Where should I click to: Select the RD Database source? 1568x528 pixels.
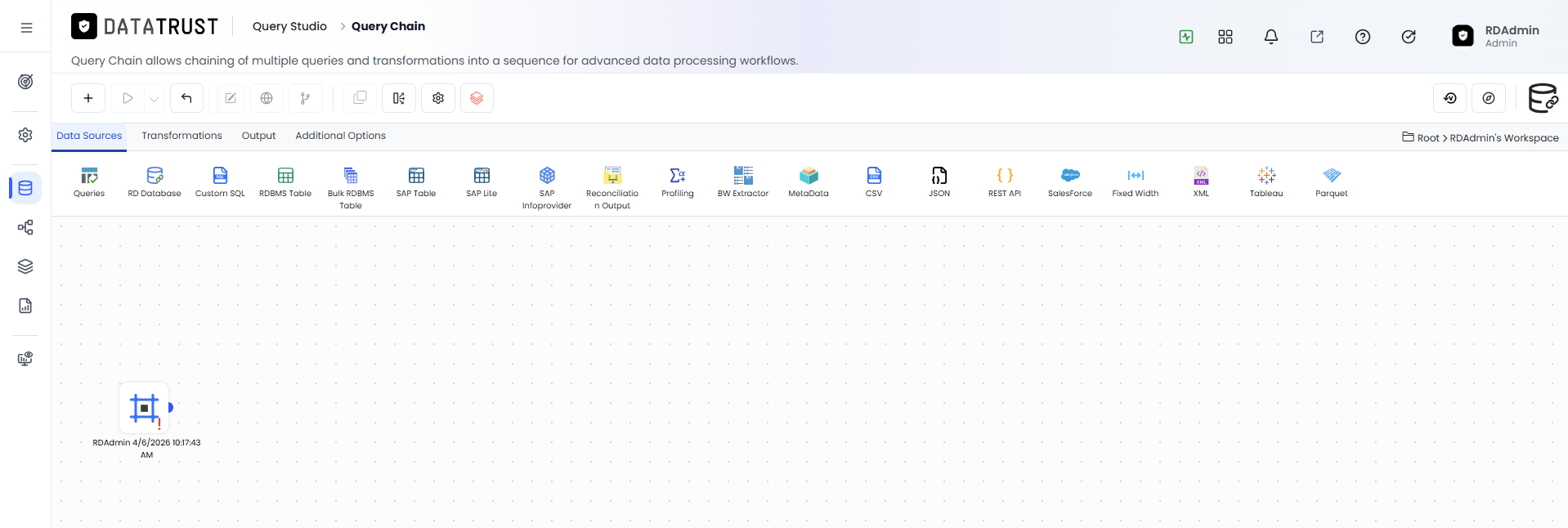[155, 182]
